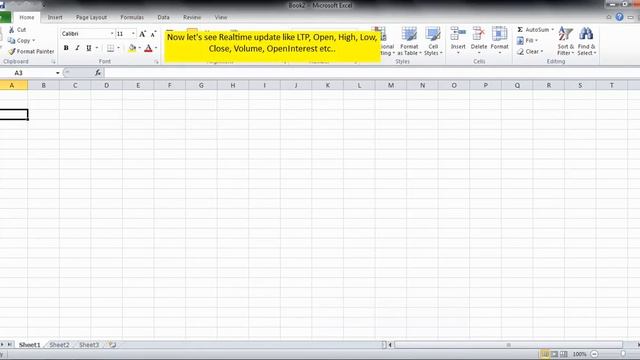640x360 pixels.
Task: Open the Format cells menu icon
Action: tap(499, 33)
